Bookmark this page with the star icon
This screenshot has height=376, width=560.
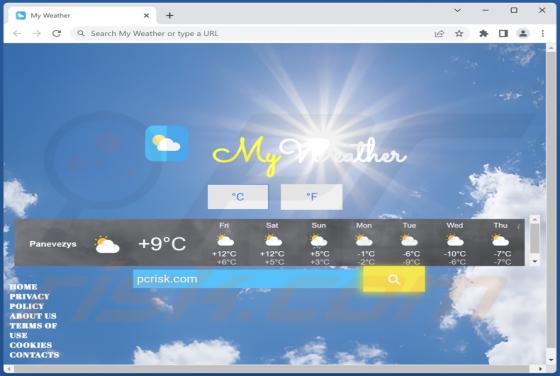[x=459, y=34]
